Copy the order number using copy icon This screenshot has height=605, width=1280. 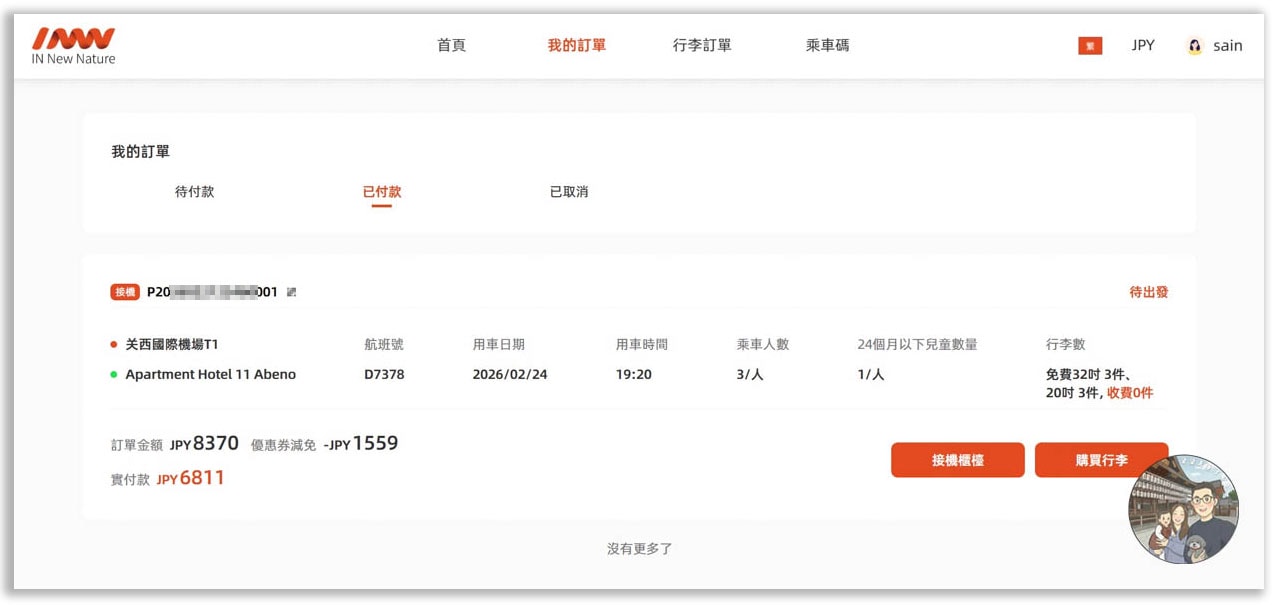click(292, 293)
